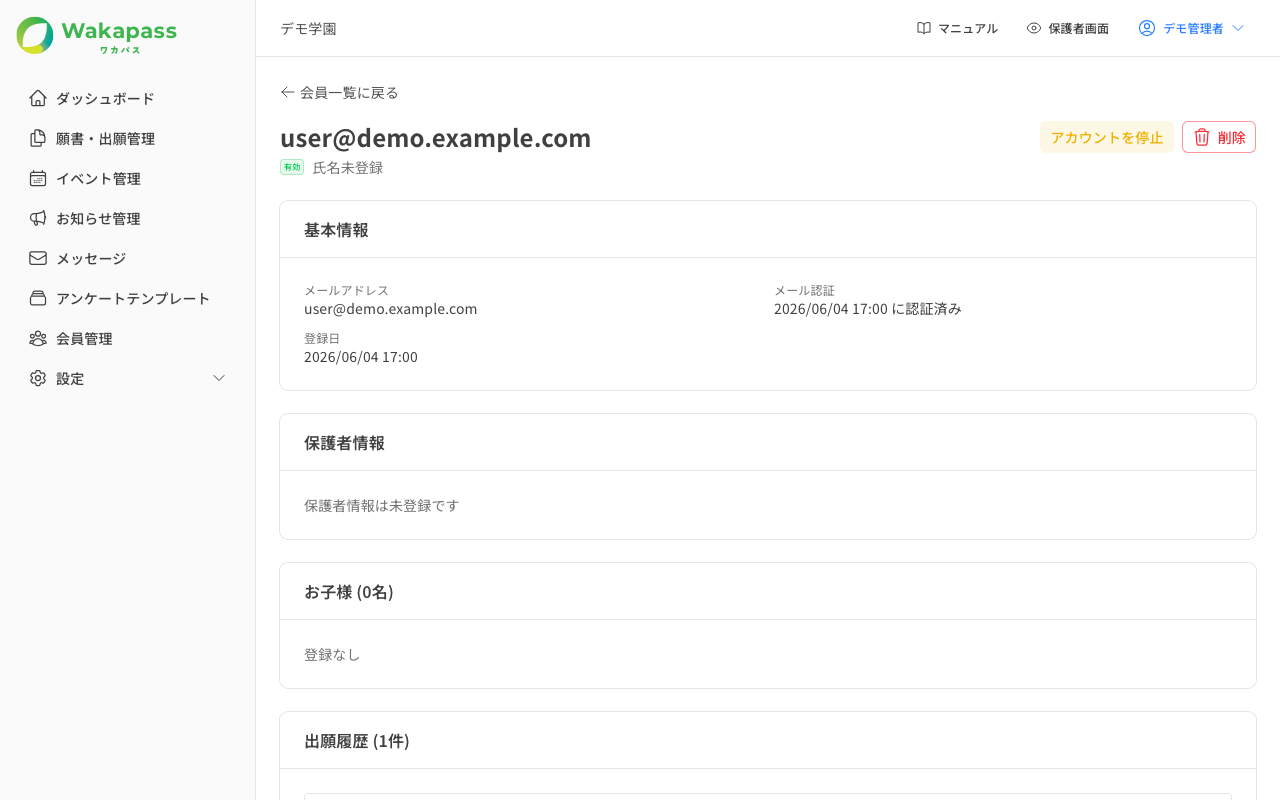1280x800 pixels.
Task: Click the 有効 status badge
Action: (x=291, y=167)
